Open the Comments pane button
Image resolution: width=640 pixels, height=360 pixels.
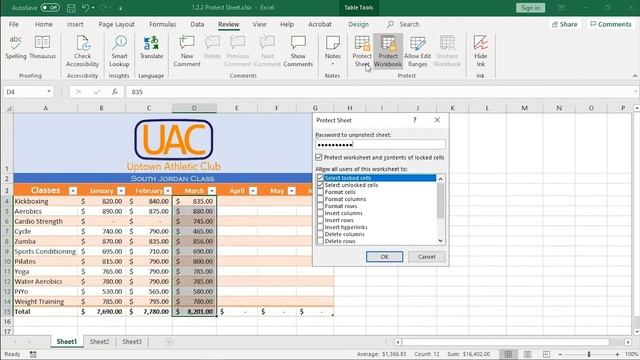coord(611,24)
